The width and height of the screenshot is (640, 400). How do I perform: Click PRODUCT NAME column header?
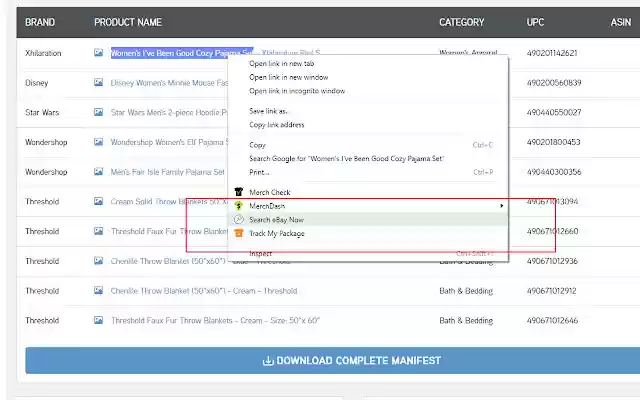(x=128, y=22)
